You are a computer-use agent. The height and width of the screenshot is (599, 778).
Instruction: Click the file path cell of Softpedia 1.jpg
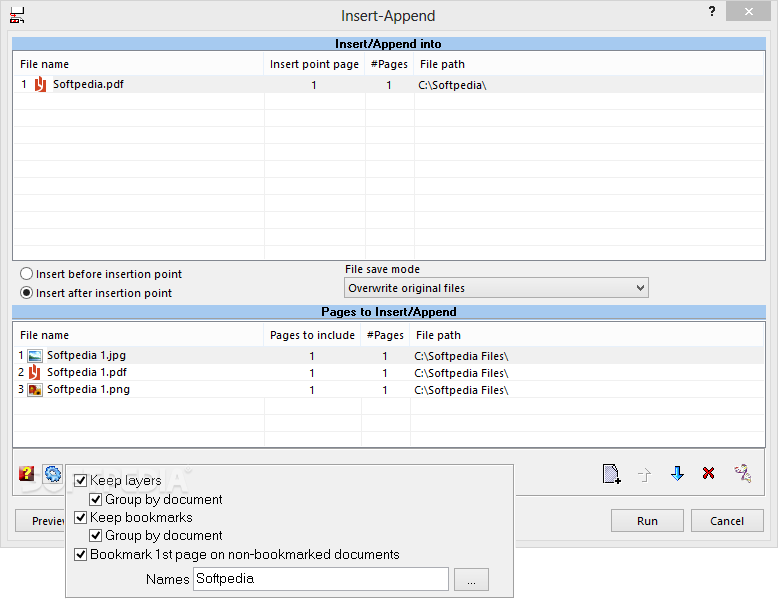pos(461,356)
